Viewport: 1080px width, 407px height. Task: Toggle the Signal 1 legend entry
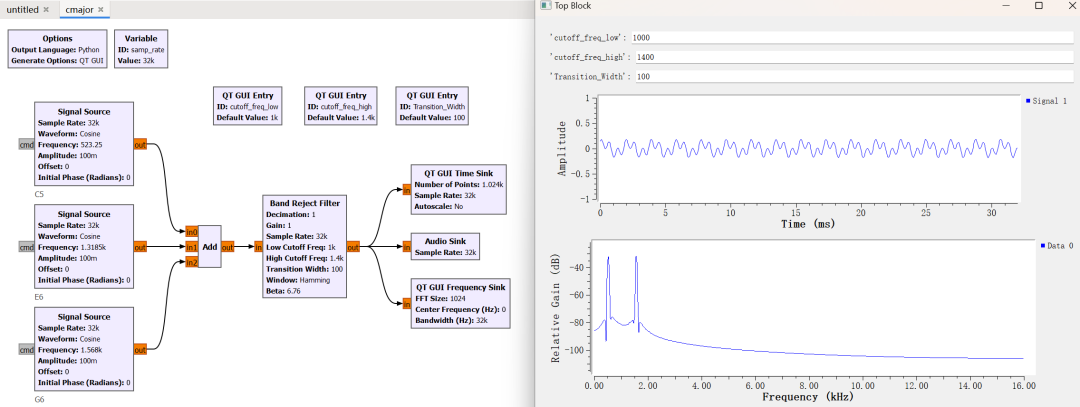pos(1046,101)
